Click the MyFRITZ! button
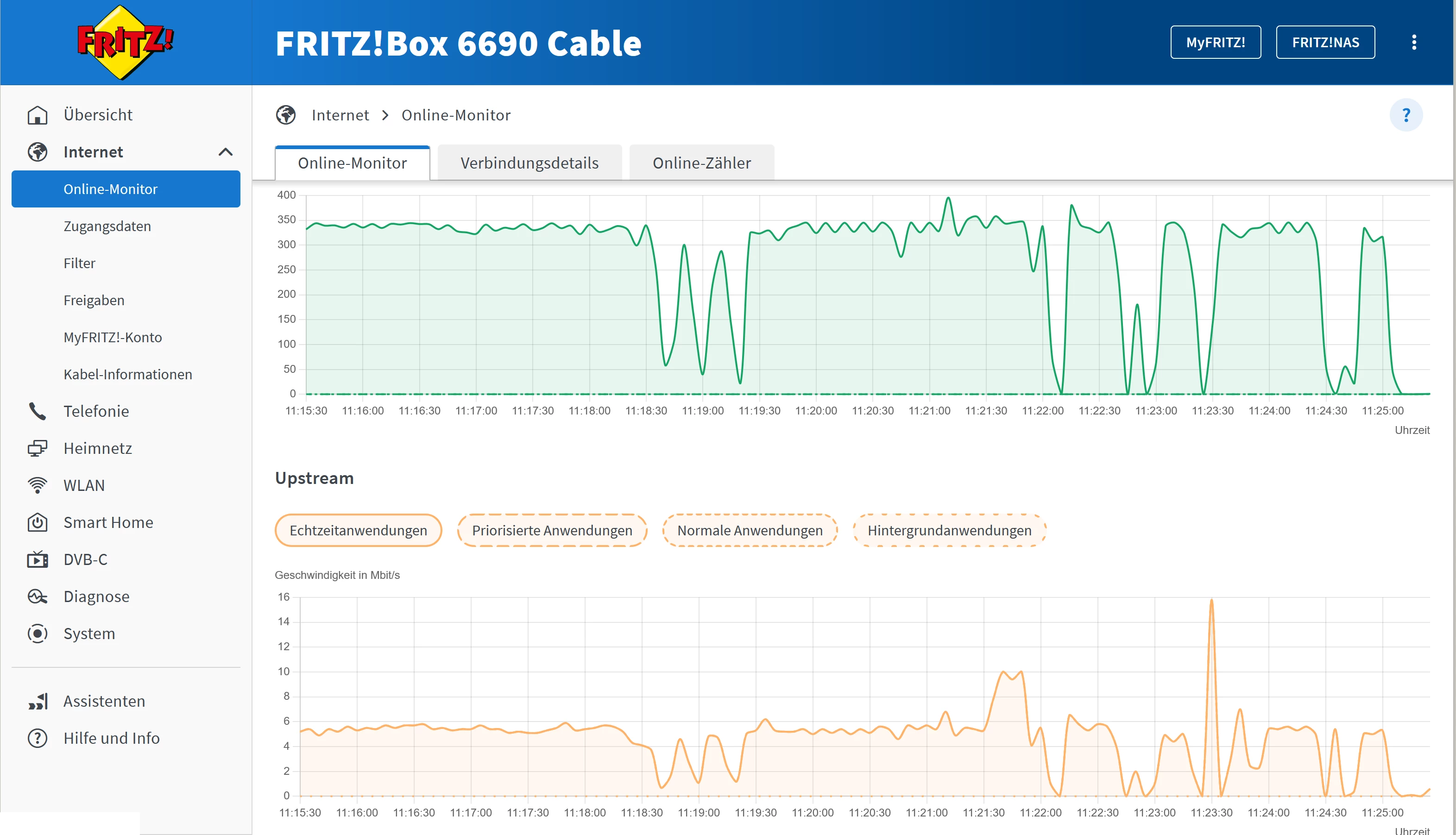The height and width of the screenshot is (835, 1456). pyautogui.click(x=1215, y=43)
